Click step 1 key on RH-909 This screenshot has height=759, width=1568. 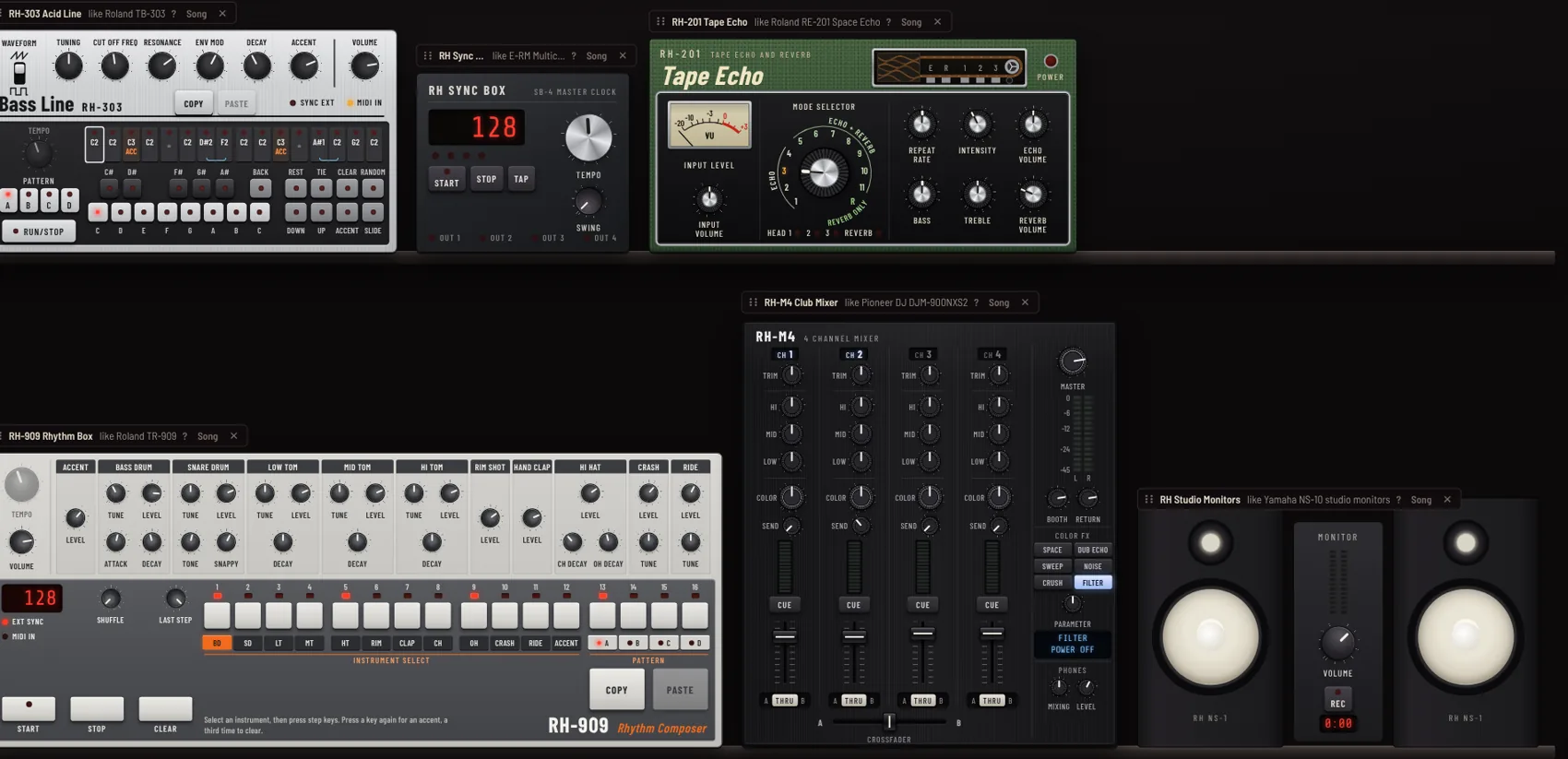(x=217, y=615)
